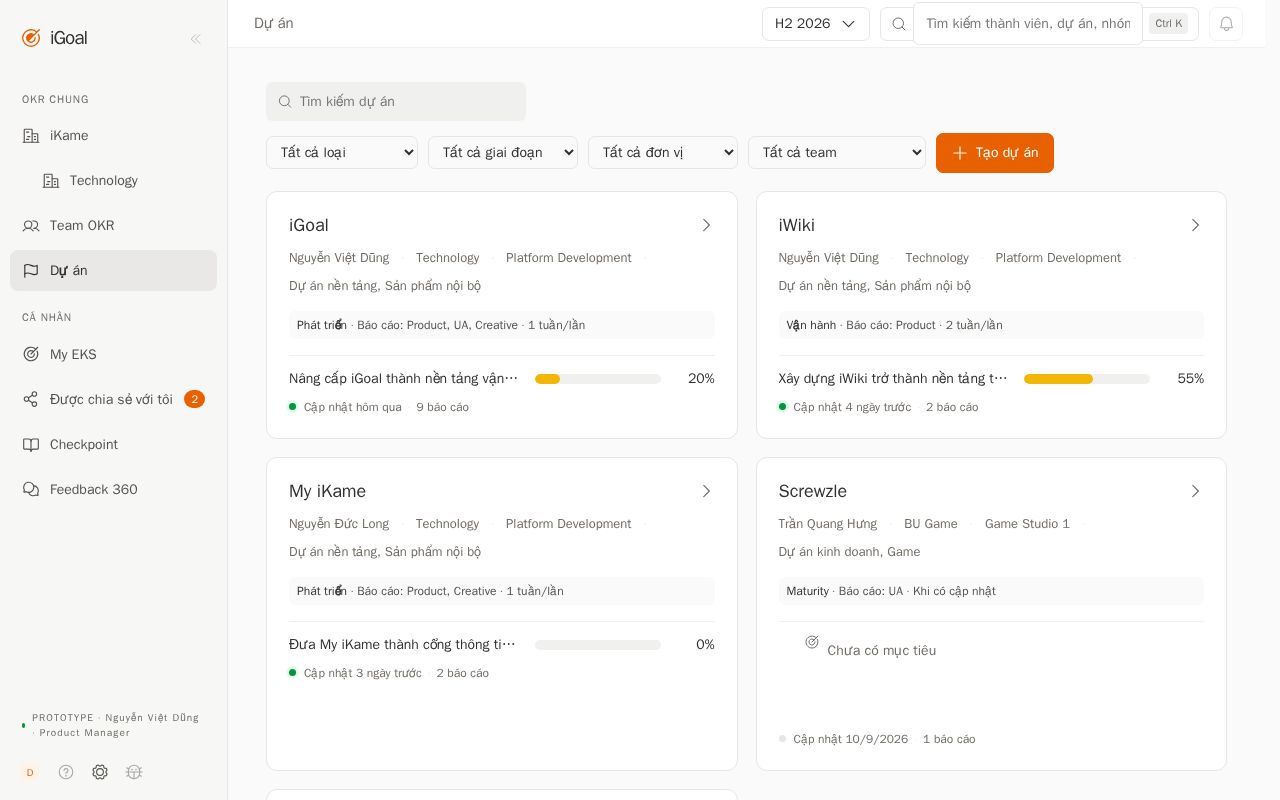This screenshot has height=800, width=1280.
Task: Open Được chia sẻ với tôi
Action: (x=113, y=399)
